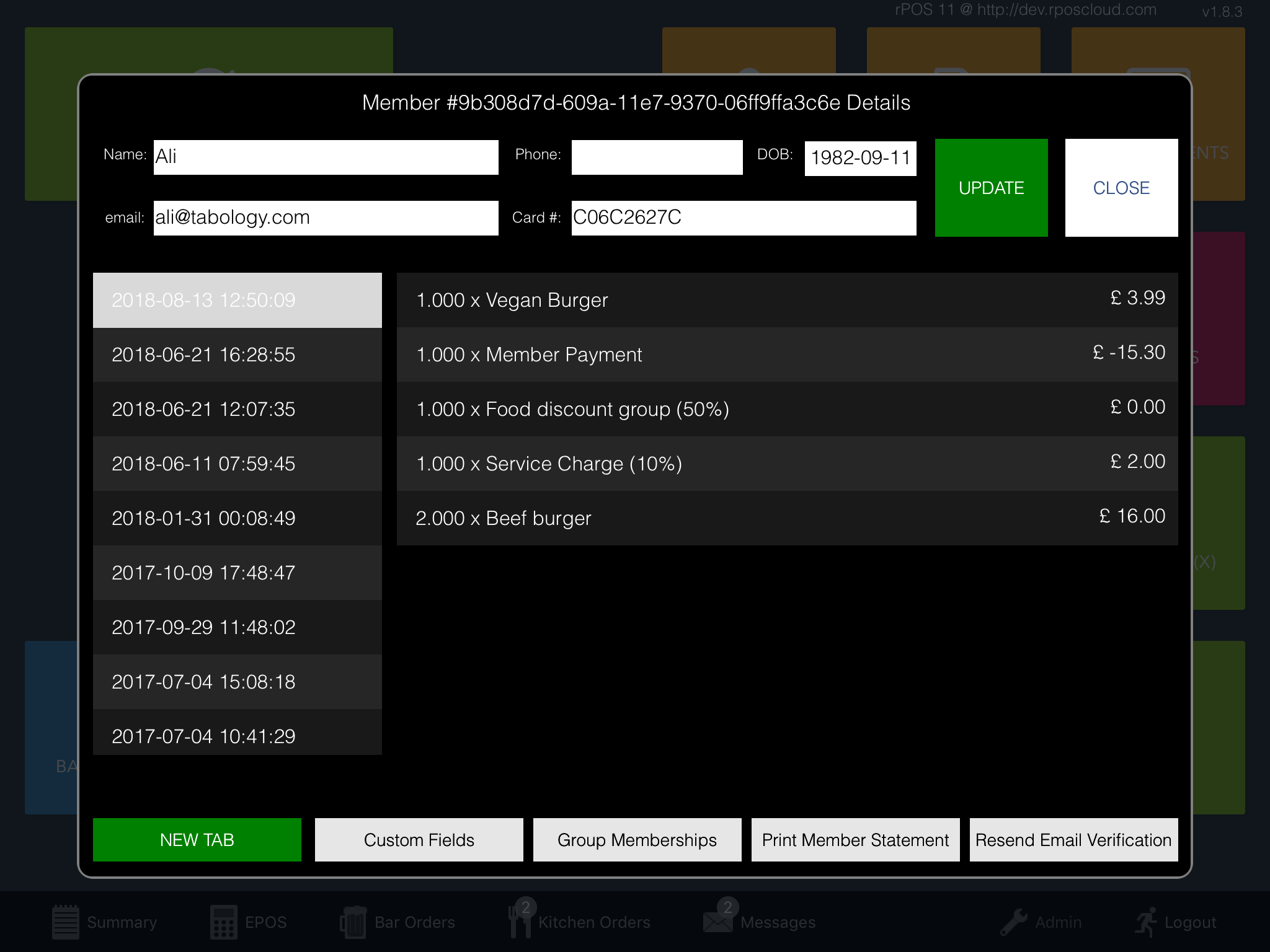Edit the DOB date field

(x=860, y=158)
